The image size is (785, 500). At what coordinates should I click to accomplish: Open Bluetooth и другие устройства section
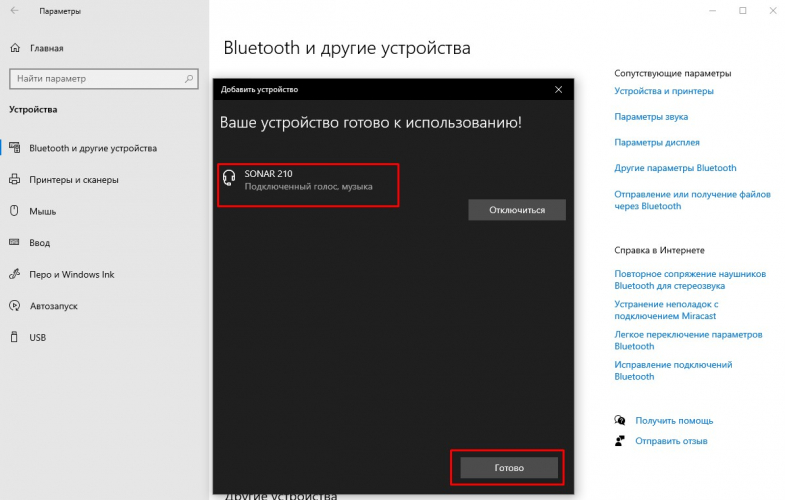93,148
